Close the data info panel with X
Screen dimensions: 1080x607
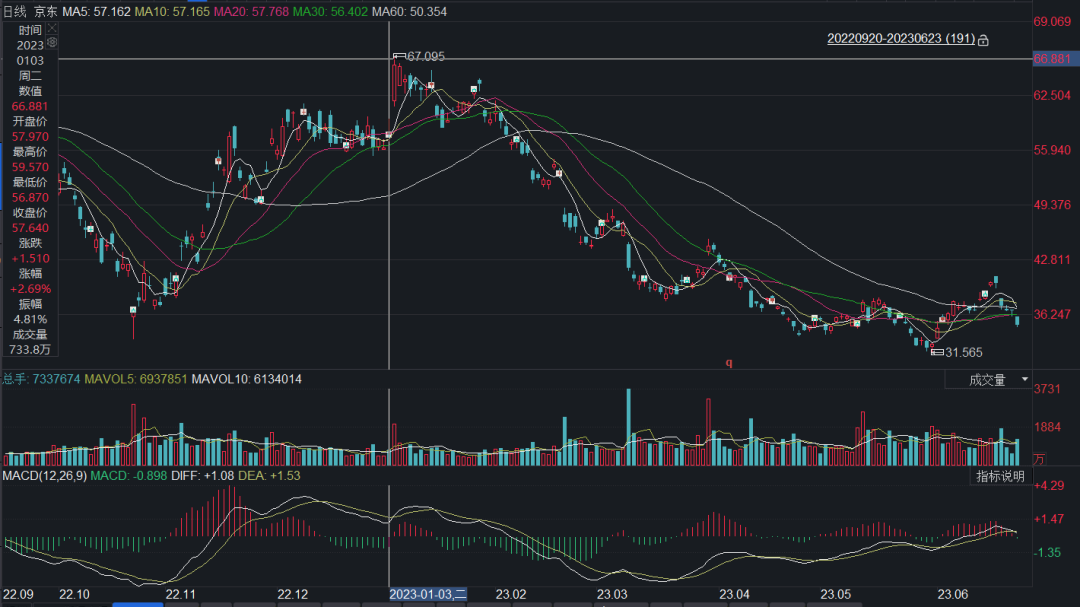click(x=52, y=29)
